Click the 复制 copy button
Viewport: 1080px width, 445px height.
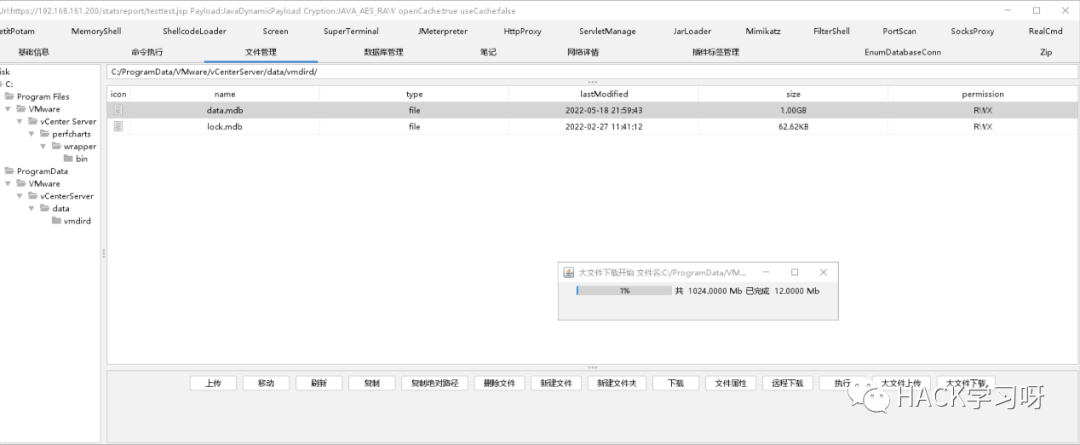point(372,383)
